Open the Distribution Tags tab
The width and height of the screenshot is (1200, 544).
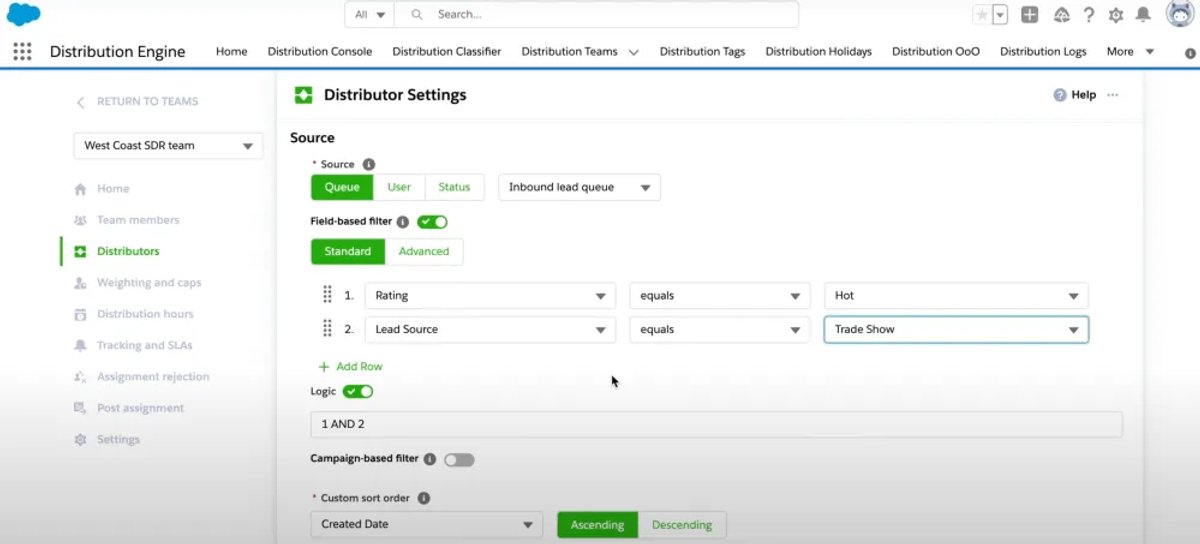702,52
